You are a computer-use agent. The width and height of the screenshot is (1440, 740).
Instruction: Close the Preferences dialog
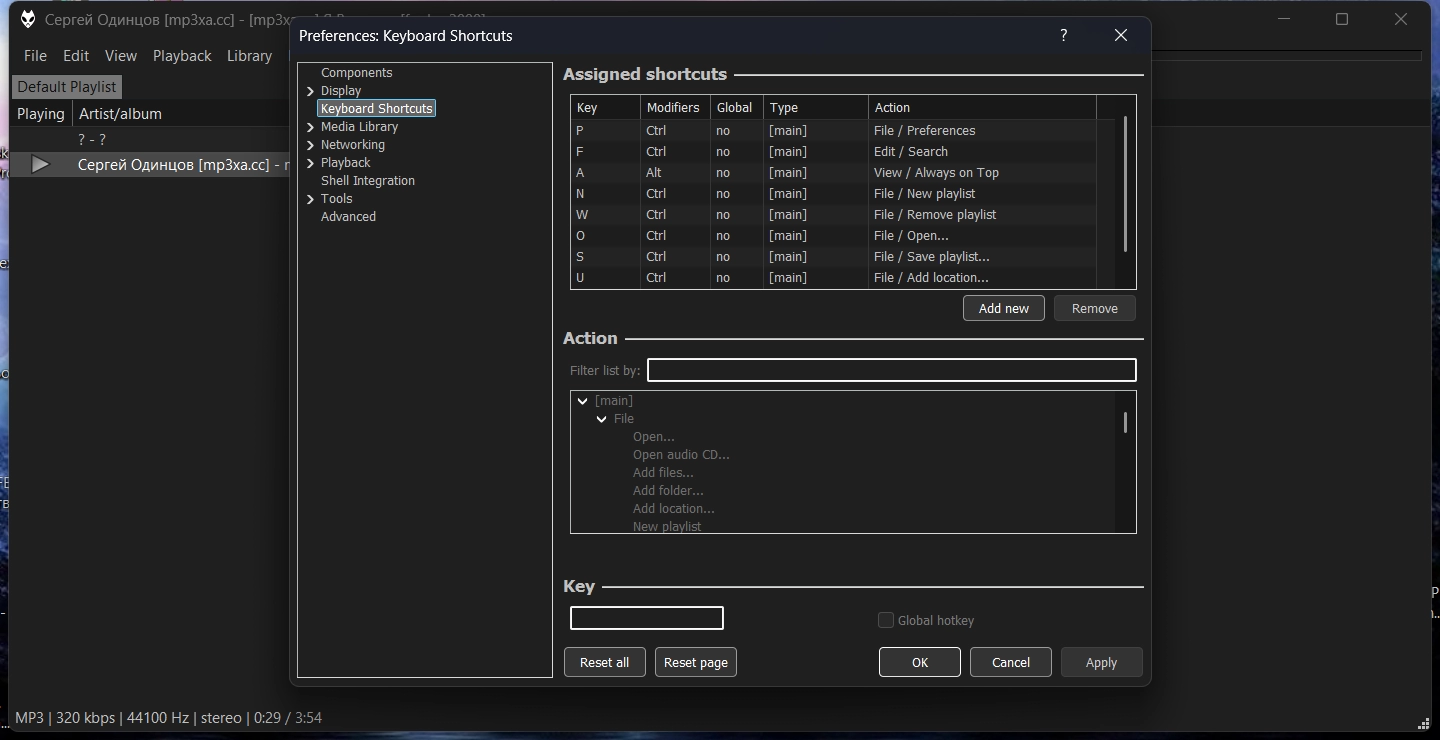coord(1120,35)
